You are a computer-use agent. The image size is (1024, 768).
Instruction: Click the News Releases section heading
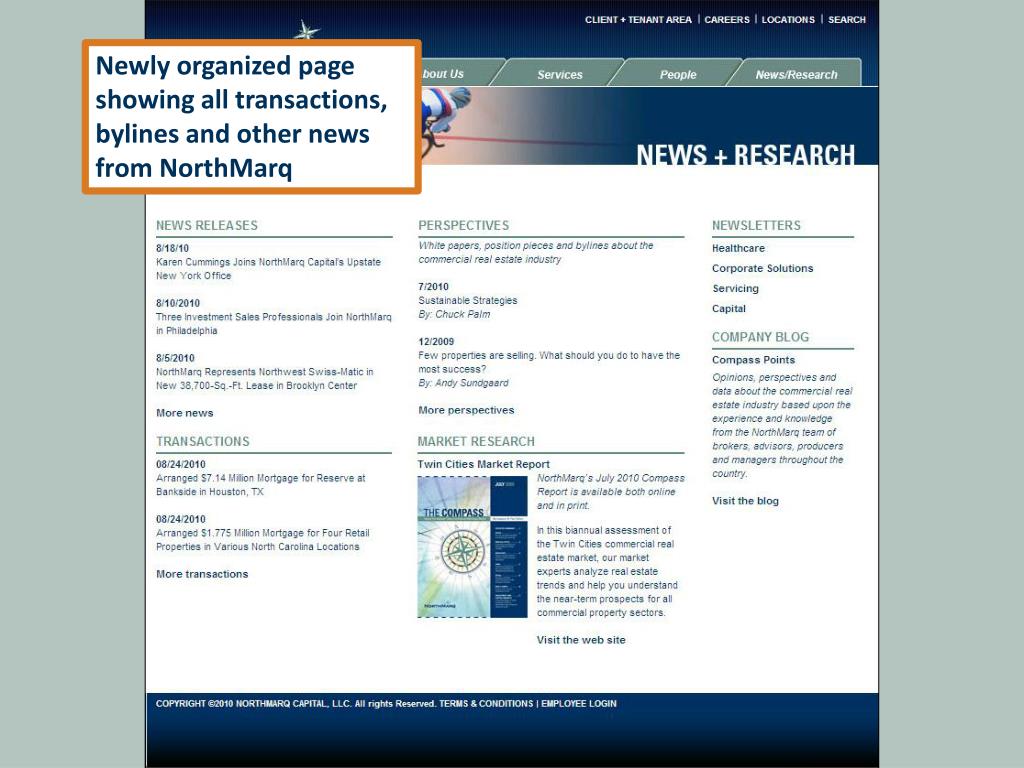(x=207, y=225)
